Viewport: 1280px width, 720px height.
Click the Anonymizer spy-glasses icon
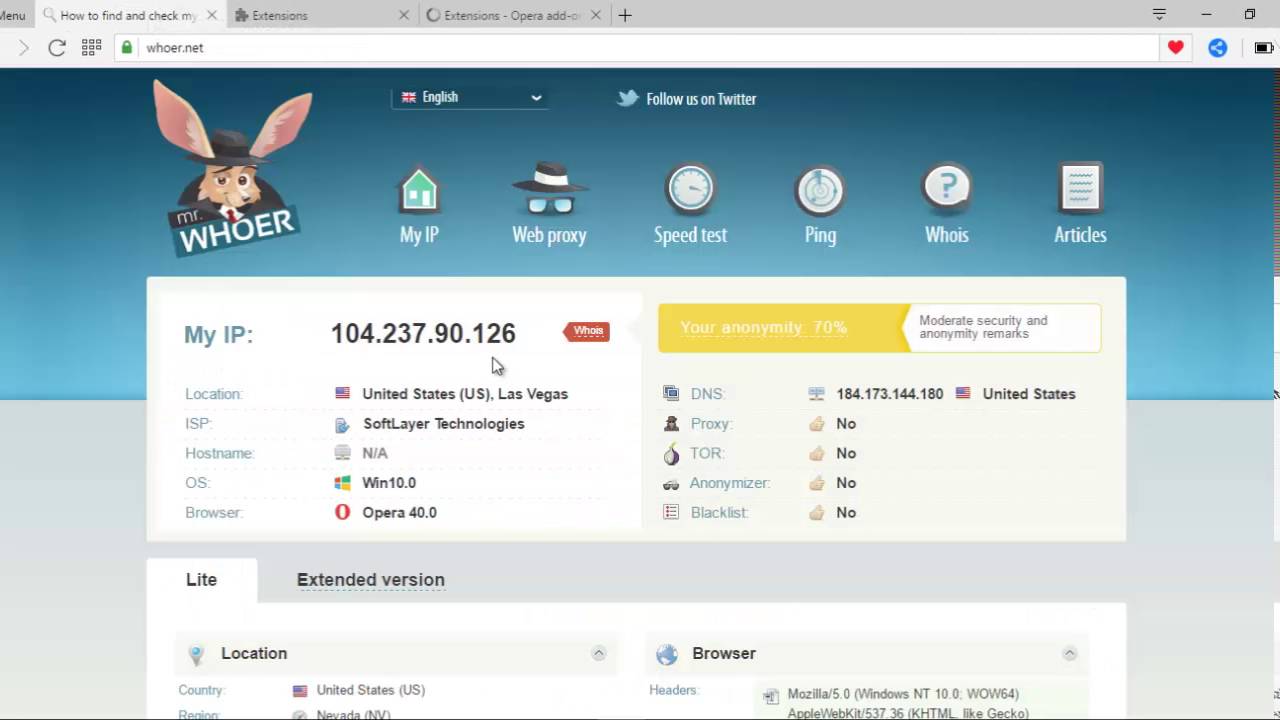point(671,484)
